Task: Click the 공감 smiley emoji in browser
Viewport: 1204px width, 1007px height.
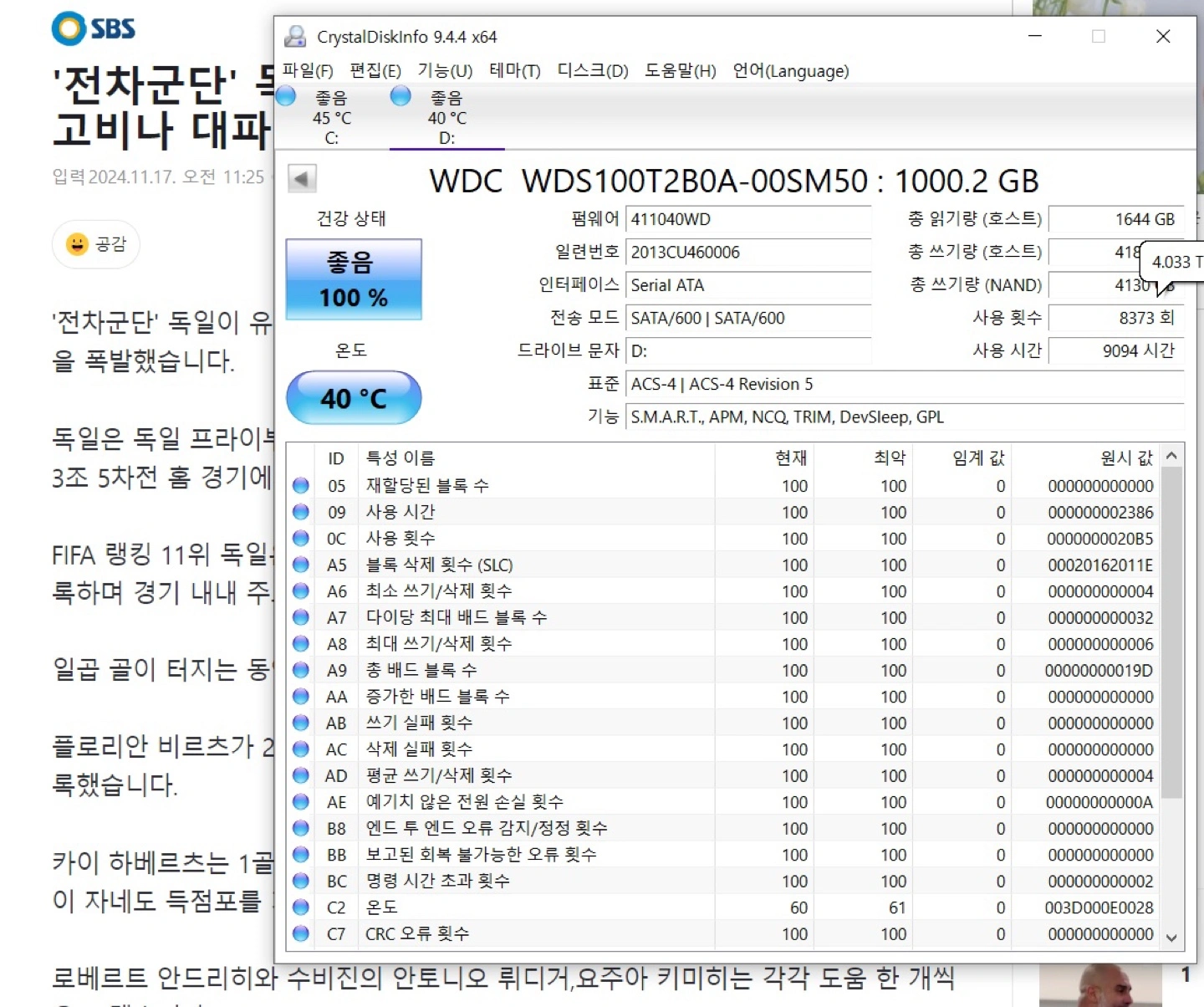Action: click(x=77, y=244)
